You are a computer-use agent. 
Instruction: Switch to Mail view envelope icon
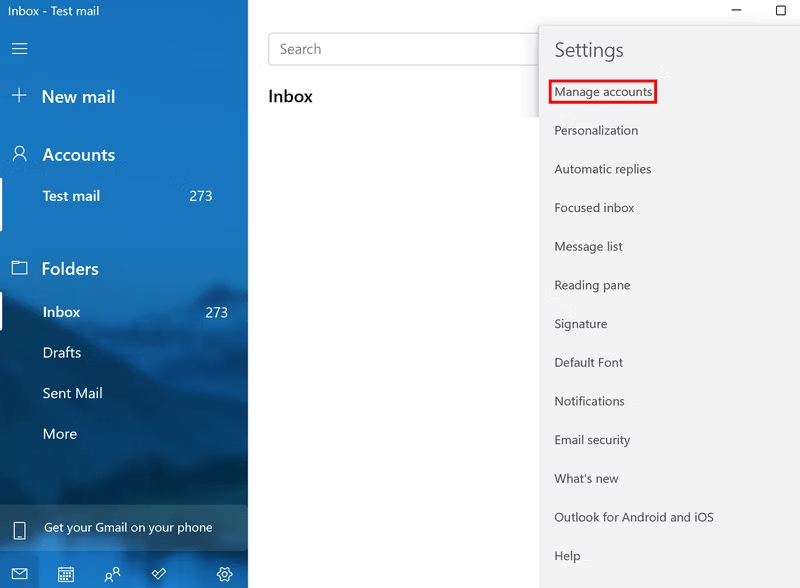tap(19, 574)
